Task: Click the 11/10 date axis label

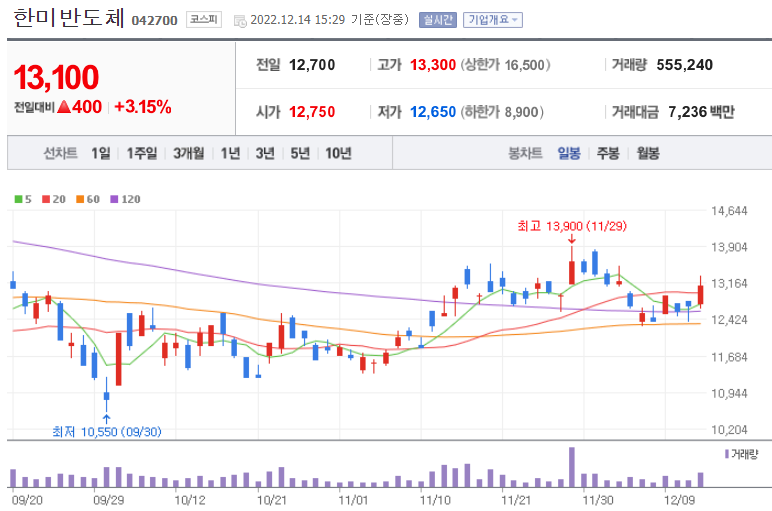Action: 435,500
